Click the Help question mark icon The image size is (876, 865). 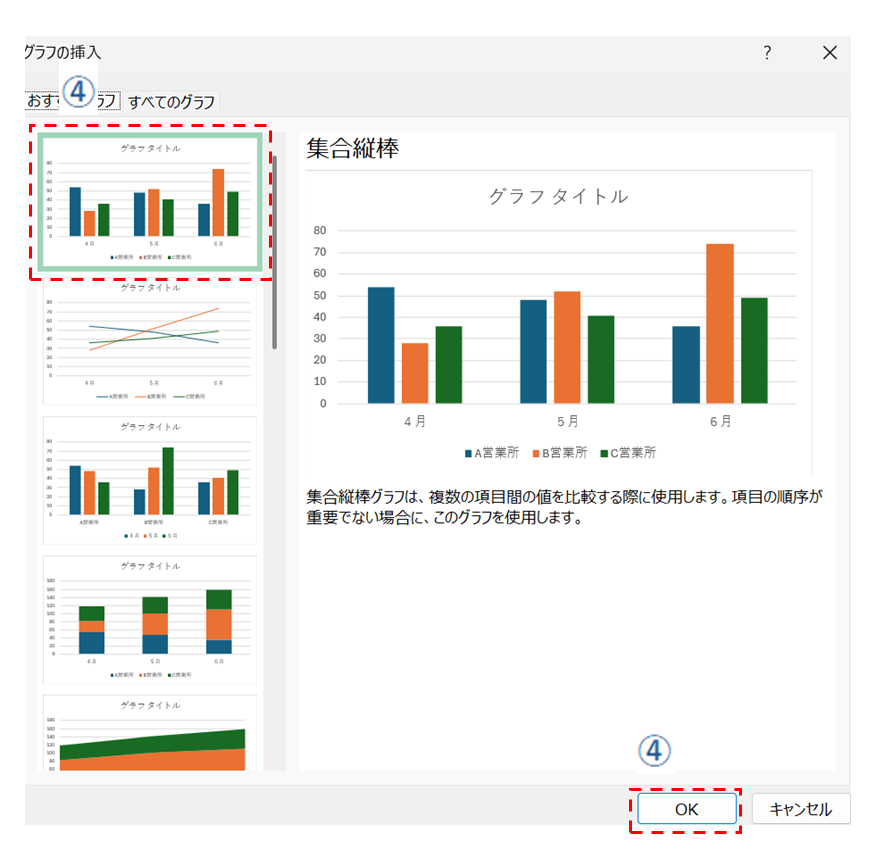(767, 53)
